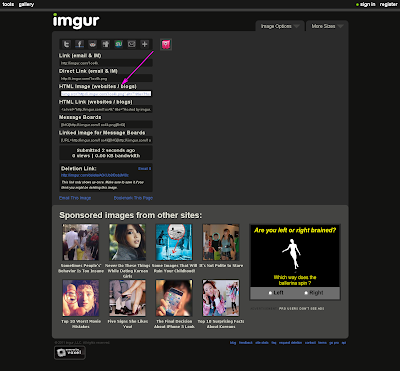The height and width of the screenshot is (371, 400).
Task: Click the HTML Link code field
Action: click(x=106, y=109)
